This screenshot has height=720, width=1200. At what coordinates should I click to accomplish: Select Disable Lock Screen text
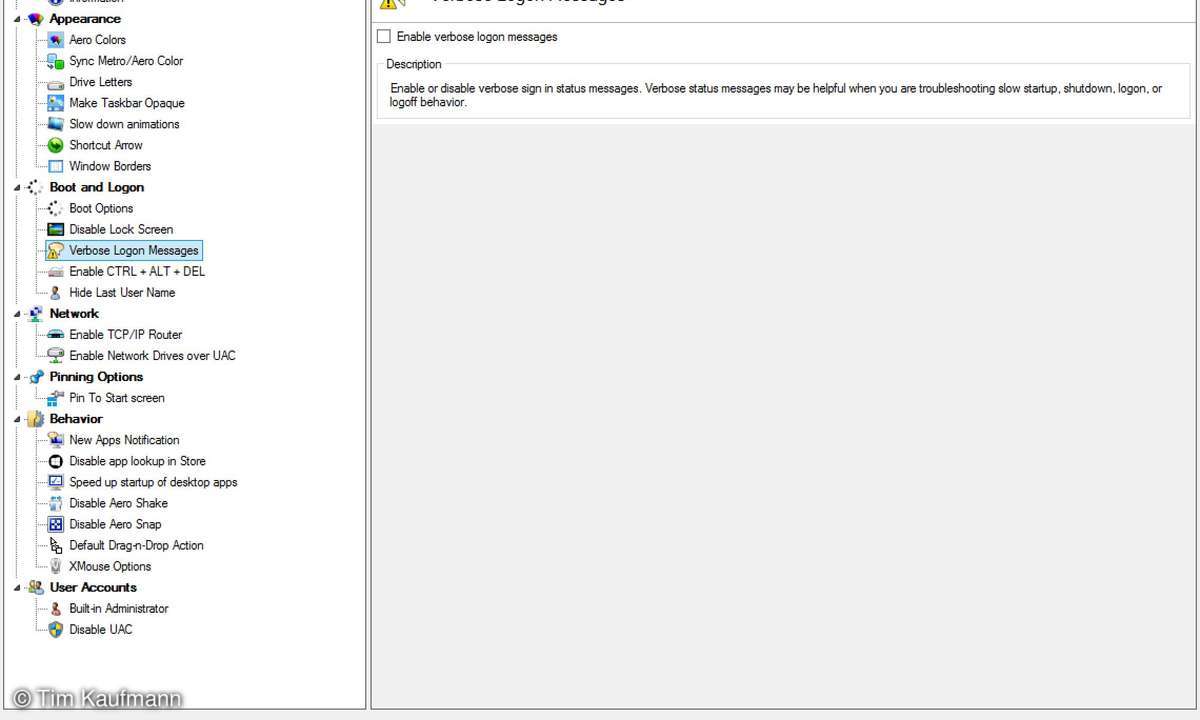(121, 229)
